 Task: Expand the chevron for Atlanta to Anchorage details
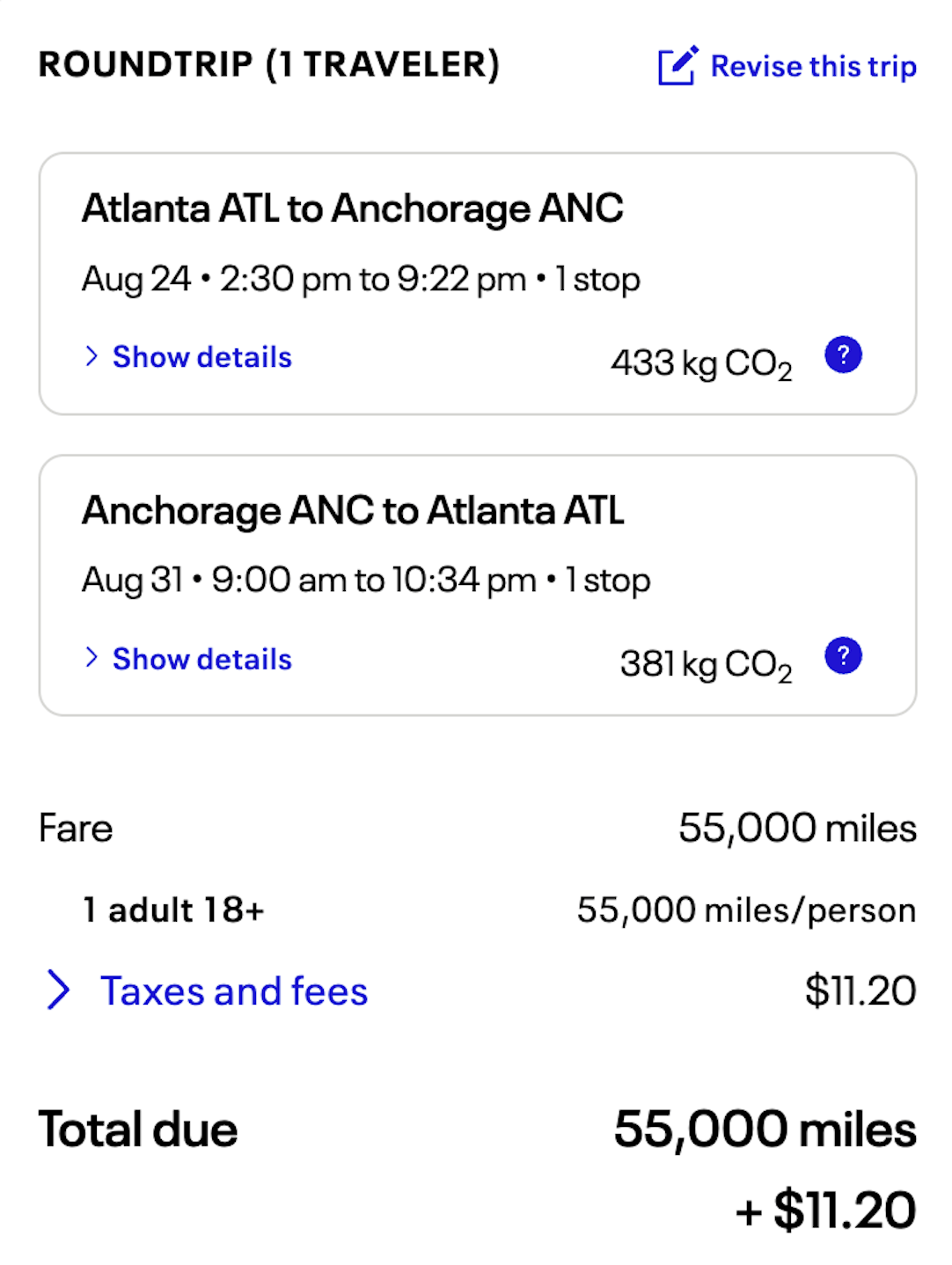point(91,356)
